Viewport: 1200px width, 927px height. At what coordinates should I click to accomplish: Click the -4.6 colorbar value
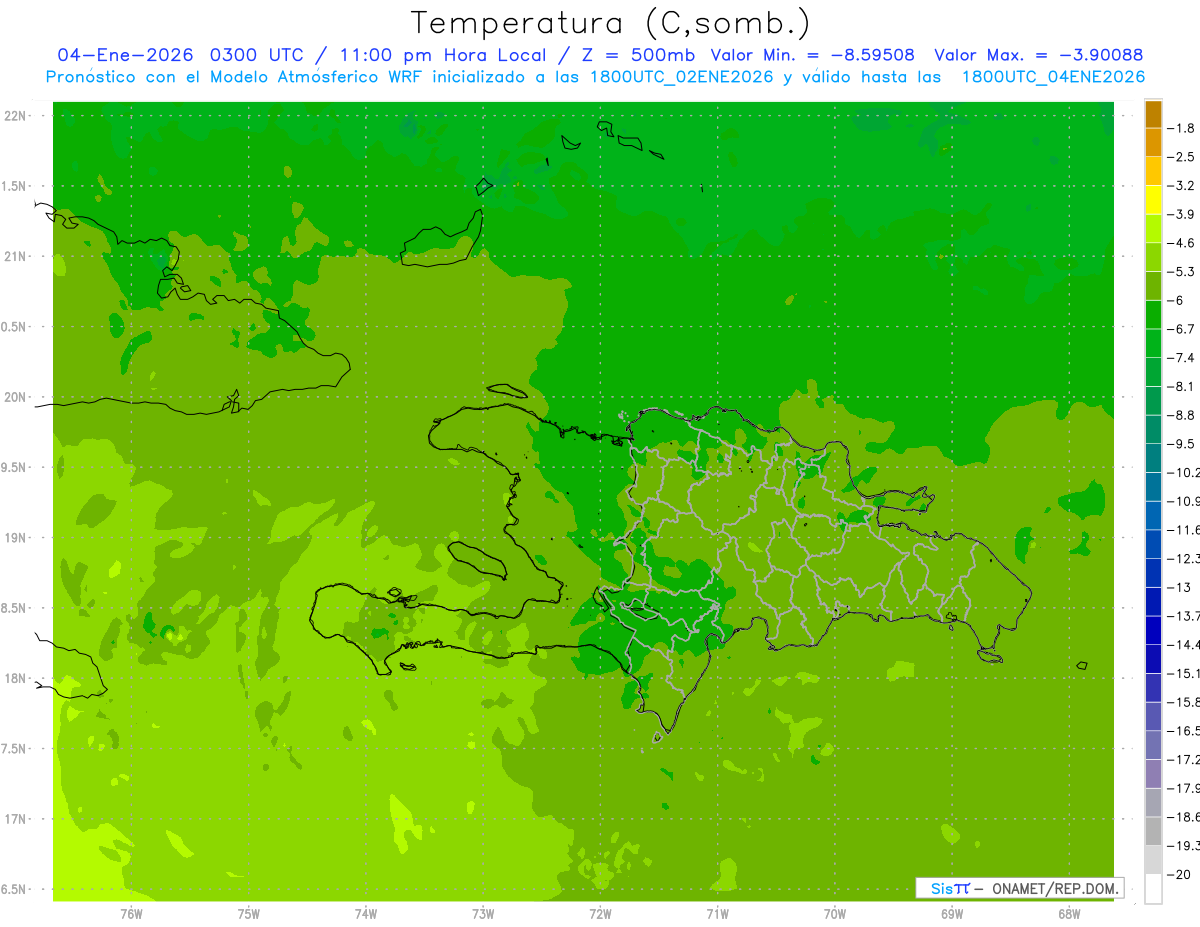[x=1182, y=243]
